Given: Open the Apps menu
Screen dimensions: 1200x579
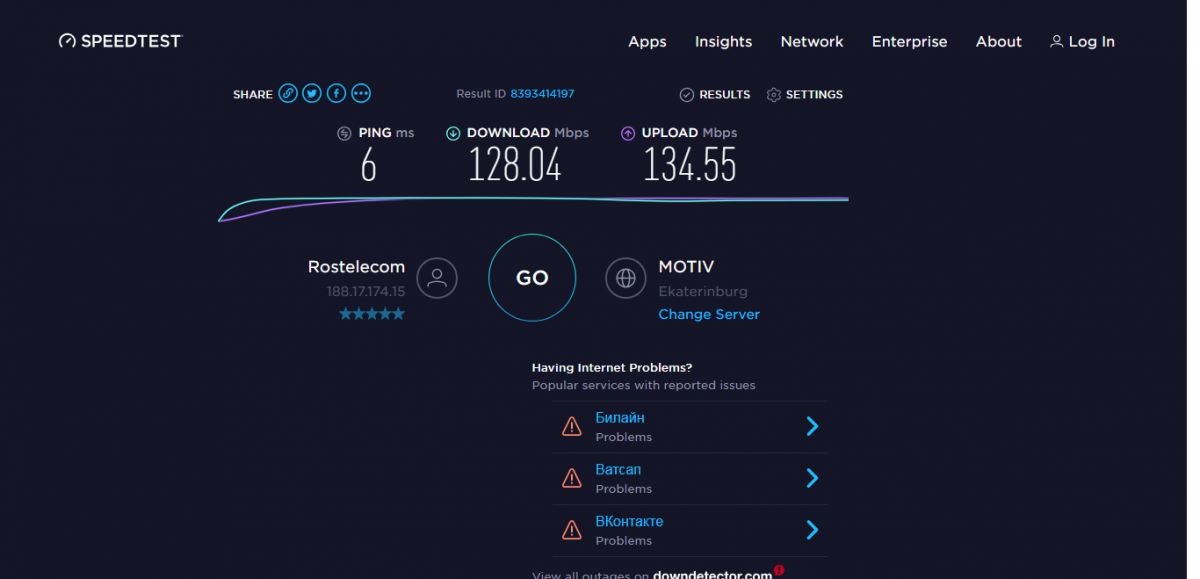Looking at the screenshot, I should pyautogui.click(x=647, y=42).
